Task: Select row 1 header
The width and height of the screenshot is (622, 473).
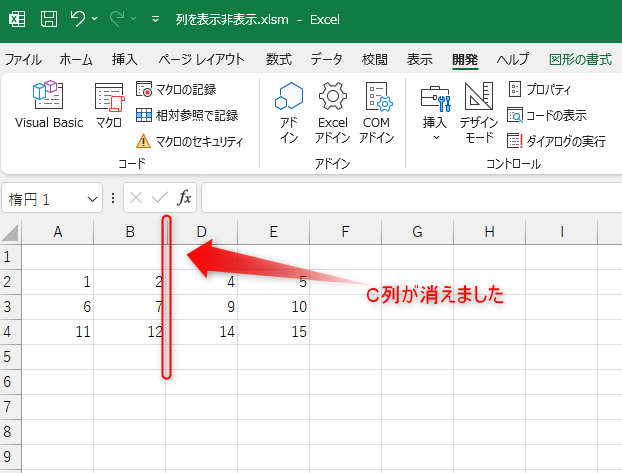Action: pyautogui.click(x=10, y=257)
